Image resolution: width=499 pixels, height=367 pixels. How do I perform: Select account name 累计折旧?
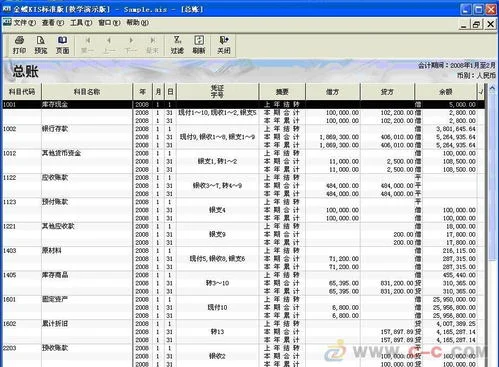(x=55, y=324)
